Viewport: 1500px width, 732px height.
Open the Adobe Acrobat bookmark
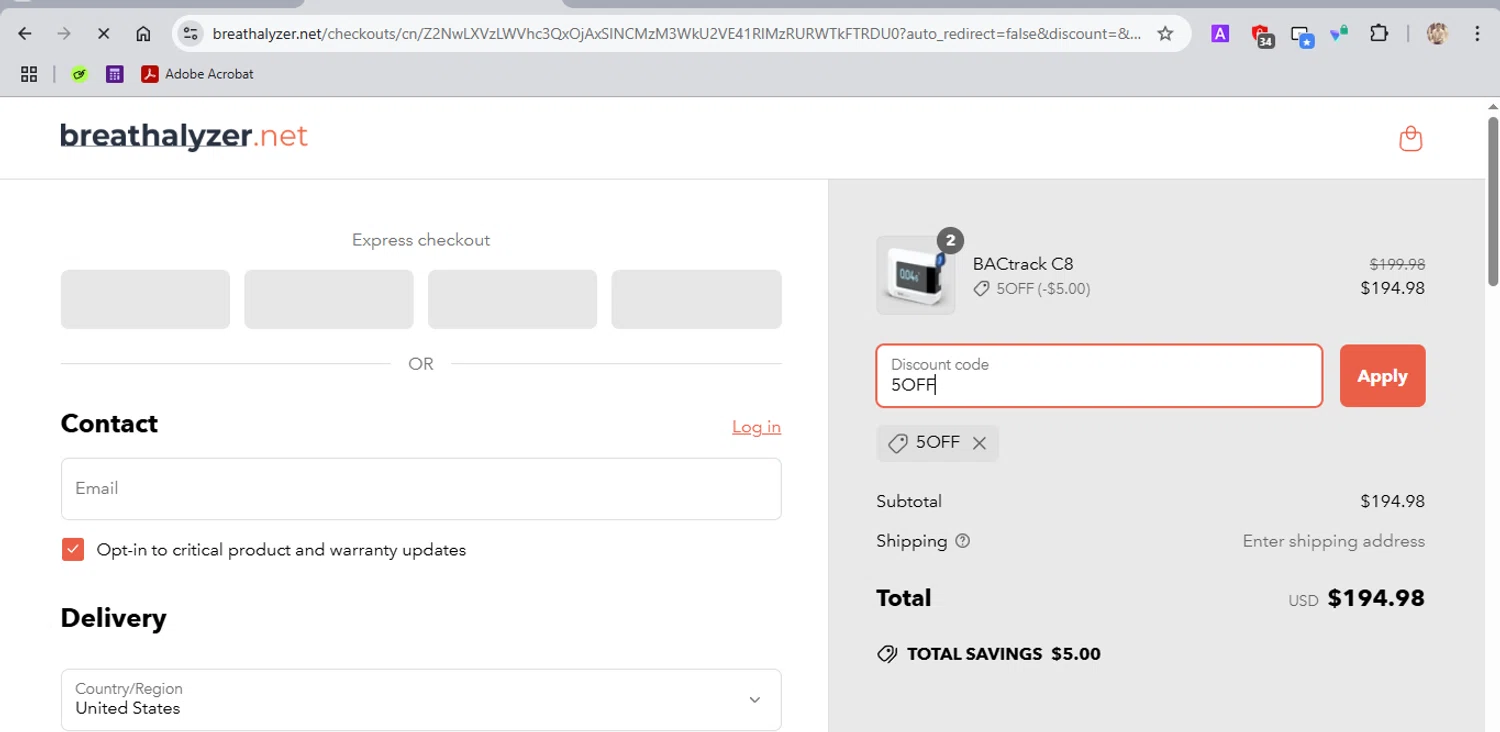pos(197,73)
